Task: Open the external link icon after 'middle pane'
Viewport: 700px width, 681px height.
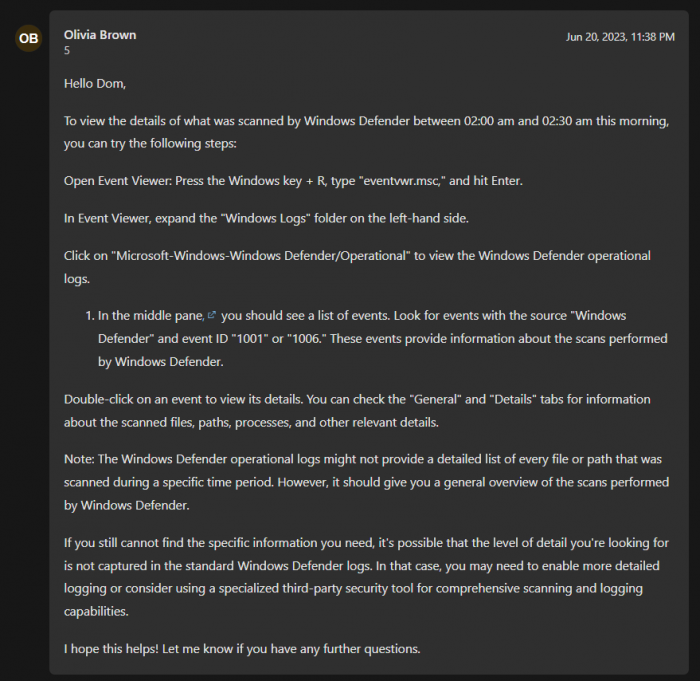Action: [212, 315]
